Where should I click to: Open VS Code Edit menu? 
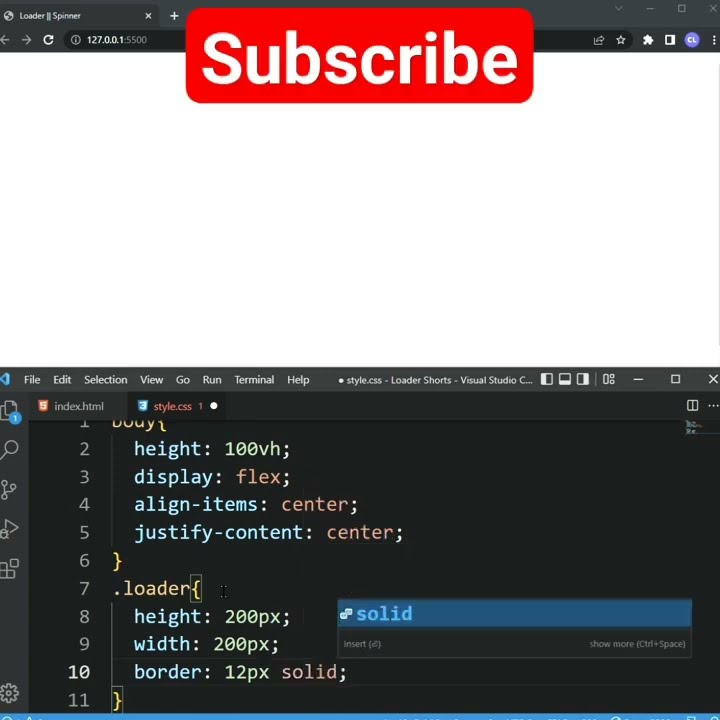point(62,380)
